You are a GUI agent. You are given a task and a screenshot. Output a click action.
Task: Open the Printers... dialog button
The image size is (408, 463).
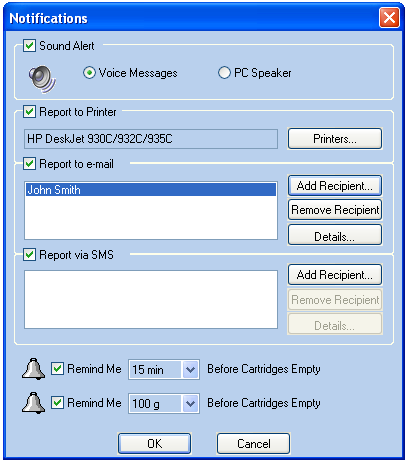tap(335, 139)
